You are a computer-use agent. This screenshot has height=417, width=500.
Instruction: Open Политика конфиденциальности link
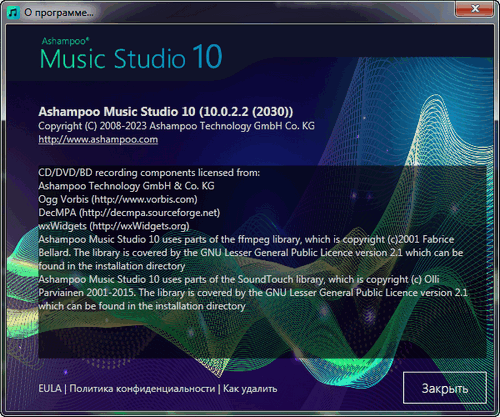tap(142, 389)
